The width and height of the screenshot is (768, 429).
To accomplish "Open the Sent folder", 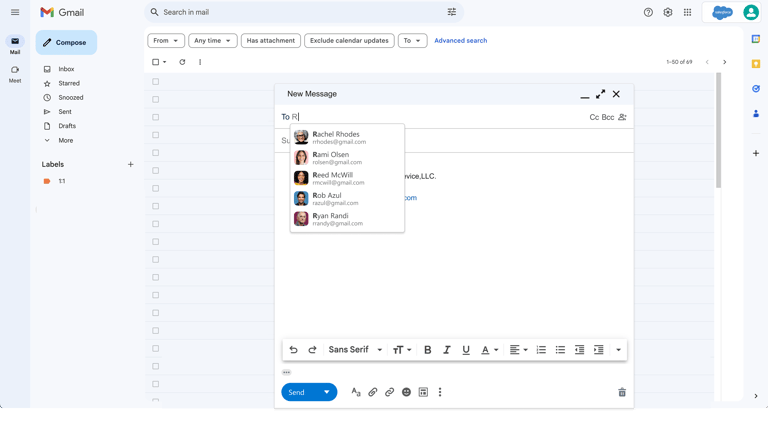I will (x=65, y=112).
